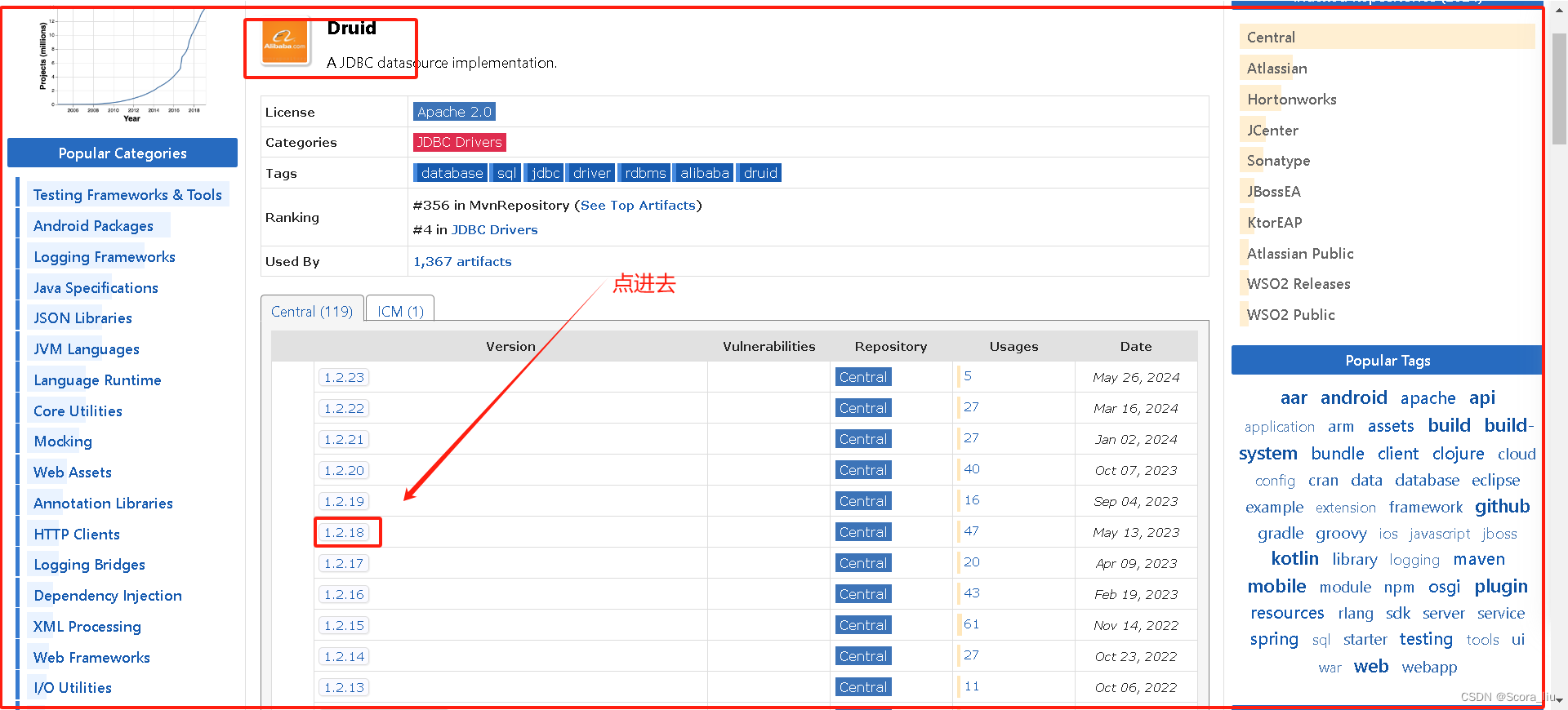This screenshot has width=1568, height=710.
Task: Click the Popular Categories header
Action: [122, 153]
